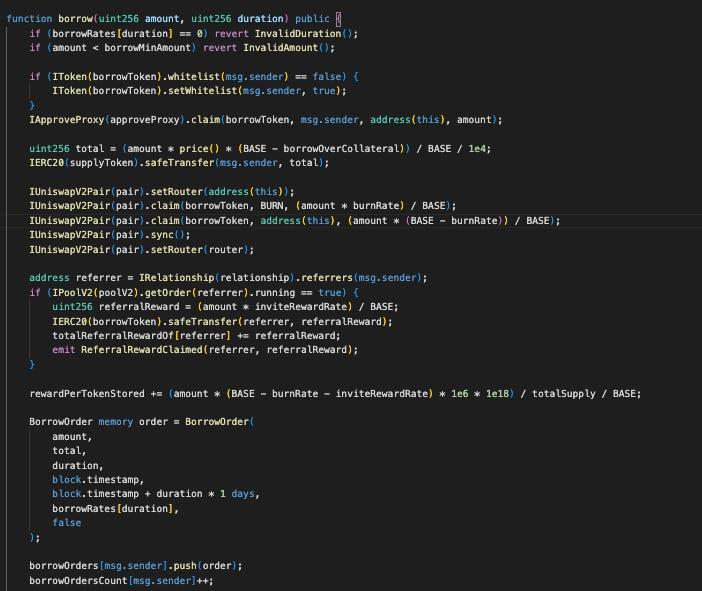
Task: Click the false value in the BorrowOrder struct
Action: tap(67, 523)
